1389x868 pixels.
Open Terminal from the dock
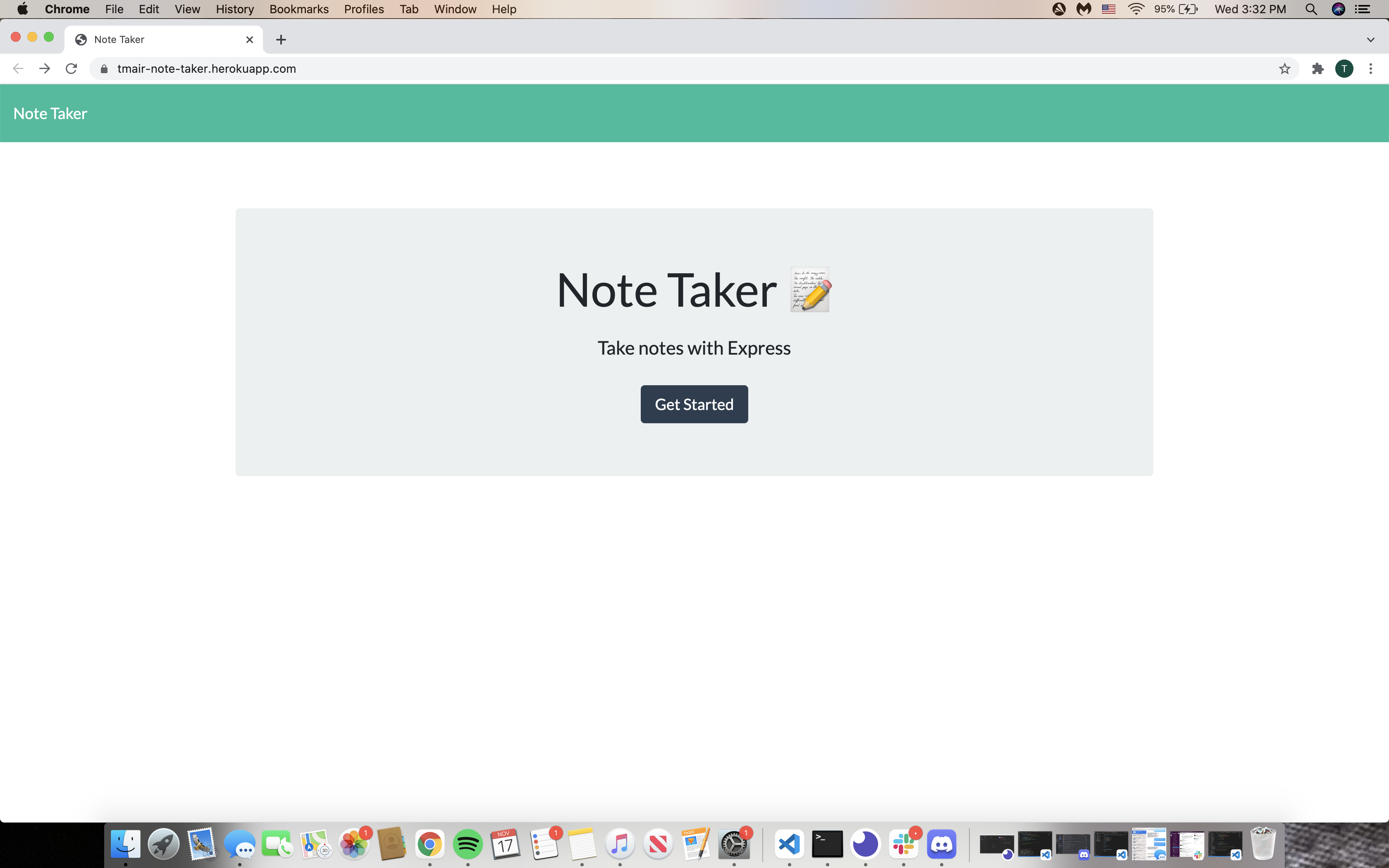(x=826, y=844)
